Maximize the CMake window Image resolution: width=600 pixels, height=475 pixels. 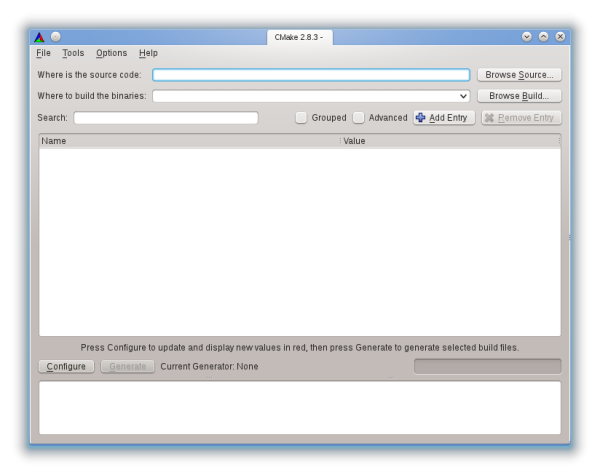[543, 37]
